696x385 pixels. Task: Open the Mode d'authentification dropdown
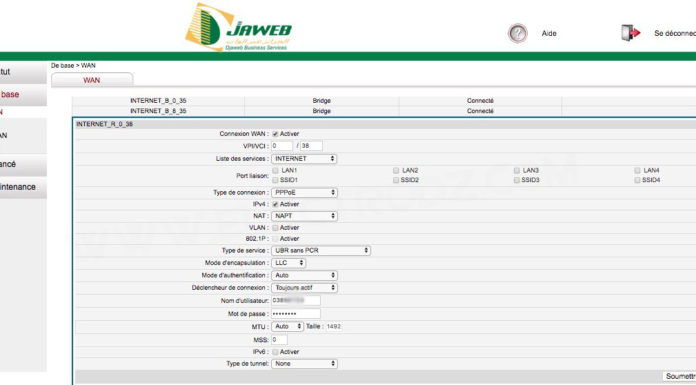[x=304, y=276]
